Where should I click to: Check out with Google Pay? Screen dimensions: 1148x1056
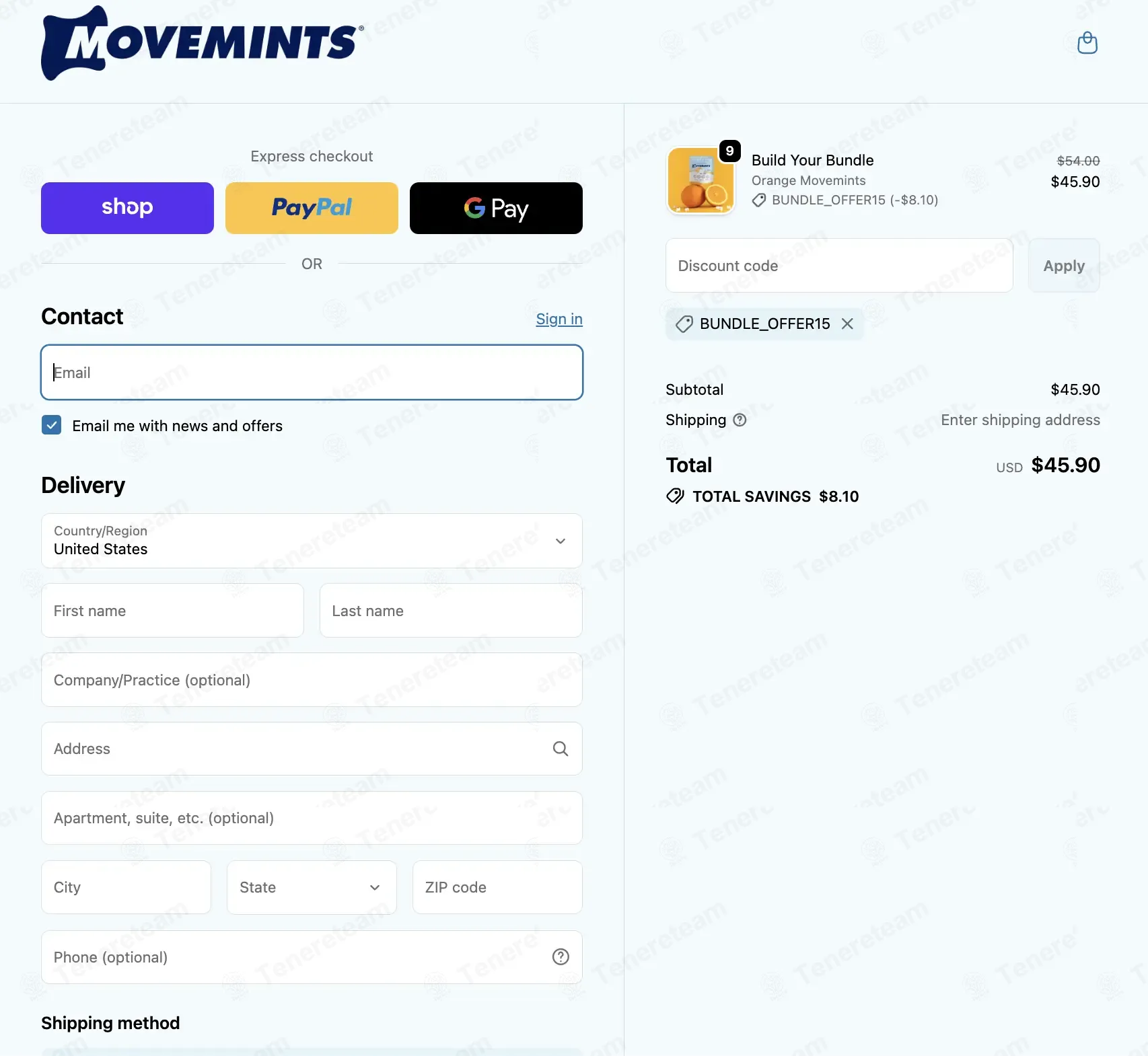click(x=496, y=208)
